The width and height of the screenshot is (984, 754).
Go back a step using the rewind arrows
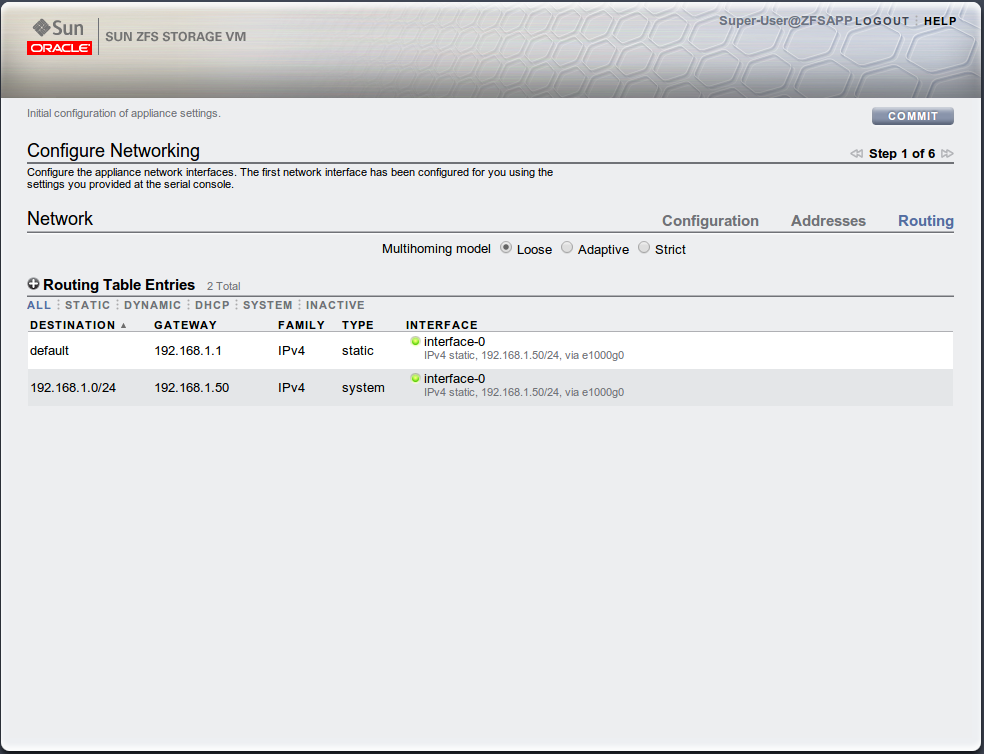pos(857,153)
